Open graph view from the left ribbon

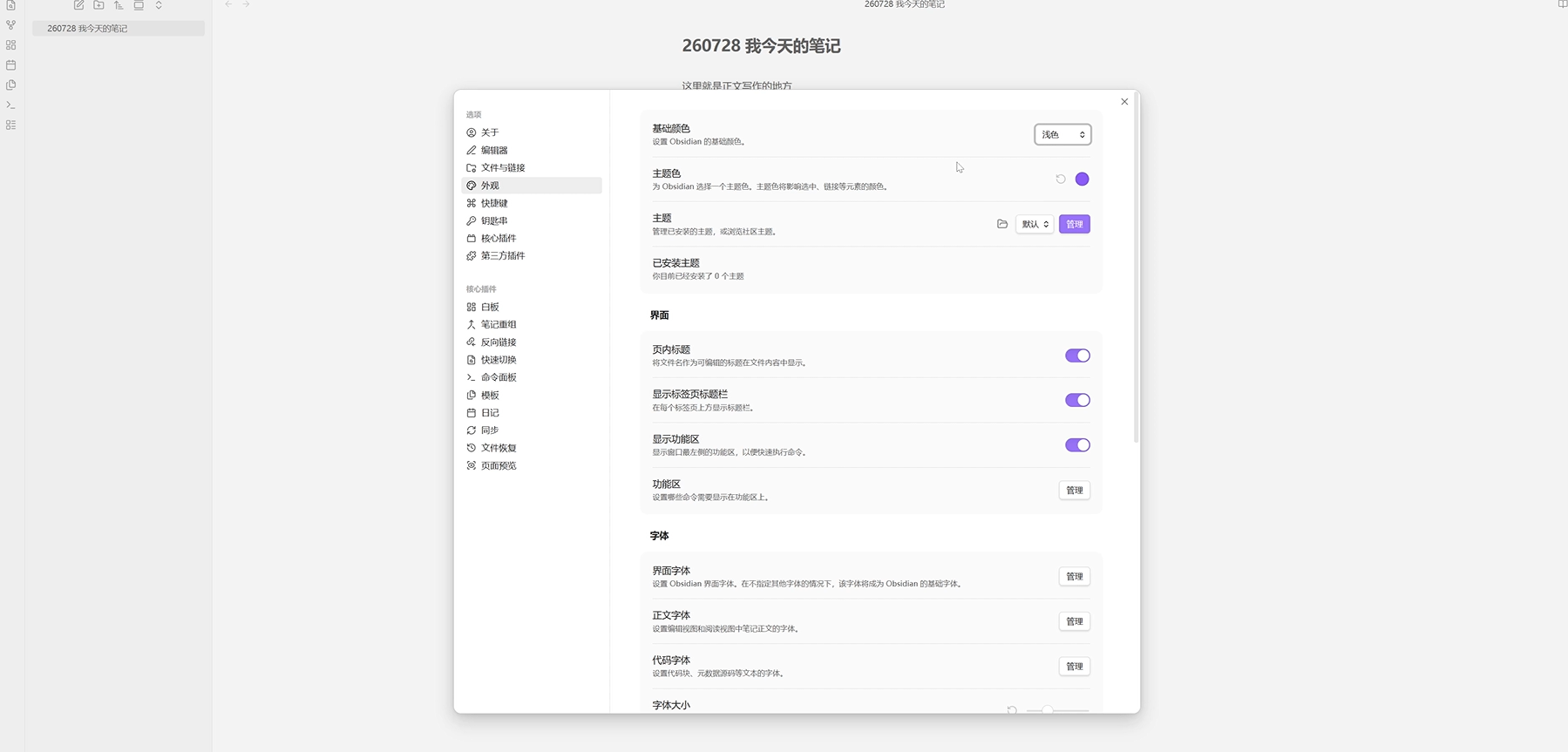point(10,25)
